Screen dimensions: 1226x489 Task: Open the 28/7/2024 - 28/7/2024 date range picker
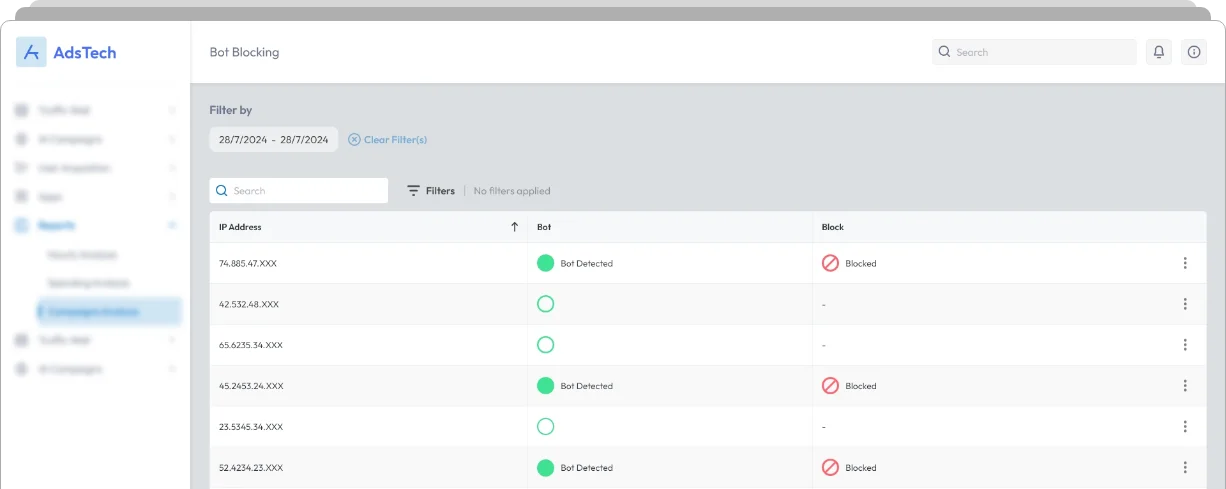click(274, 140)
